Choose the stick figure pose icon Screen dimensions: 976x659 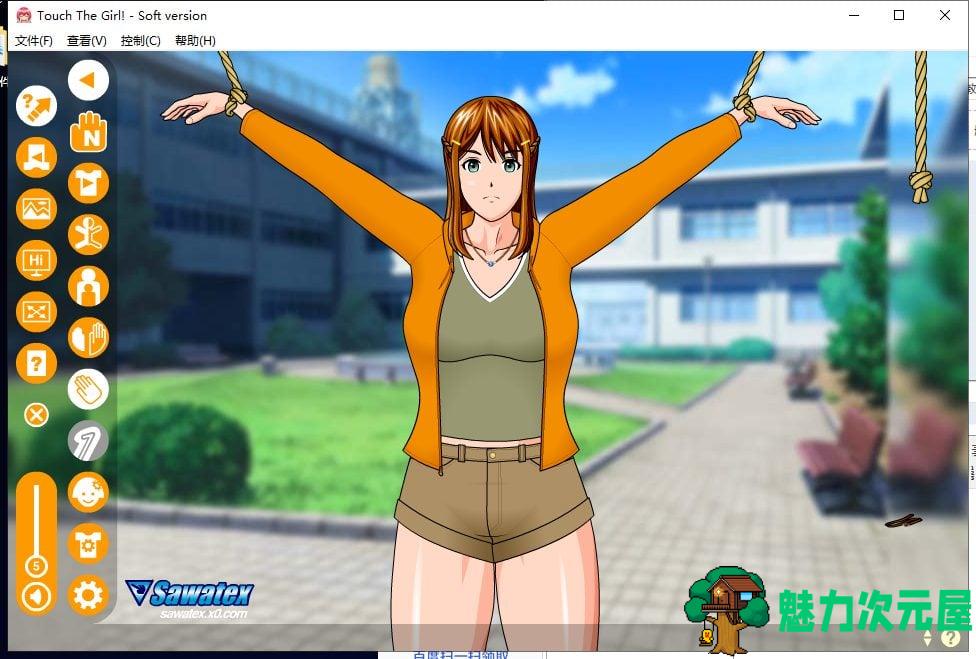pyautogui.click(x=88, y=235)
